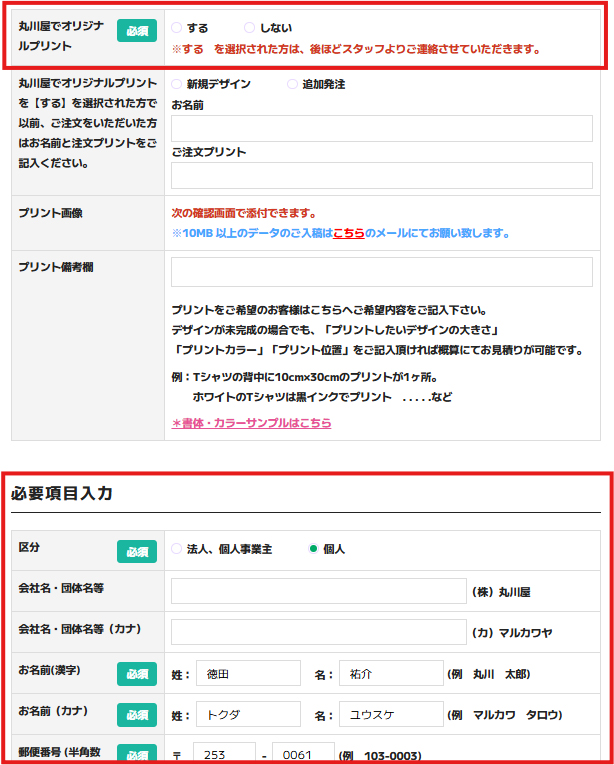Click the ご注文プリント input field

point(382,175)
